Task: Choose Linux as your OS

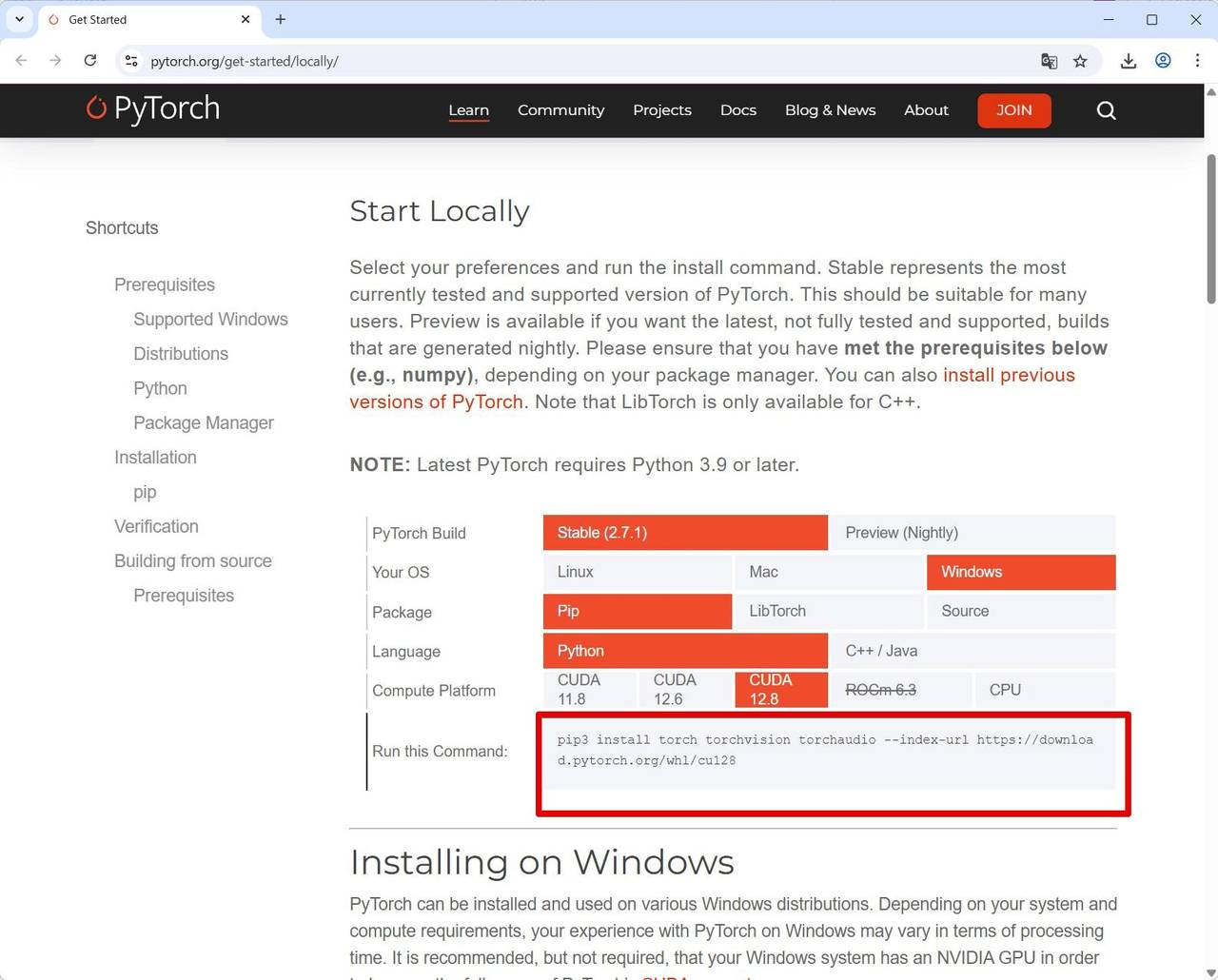Action: (x=638, y=572)
